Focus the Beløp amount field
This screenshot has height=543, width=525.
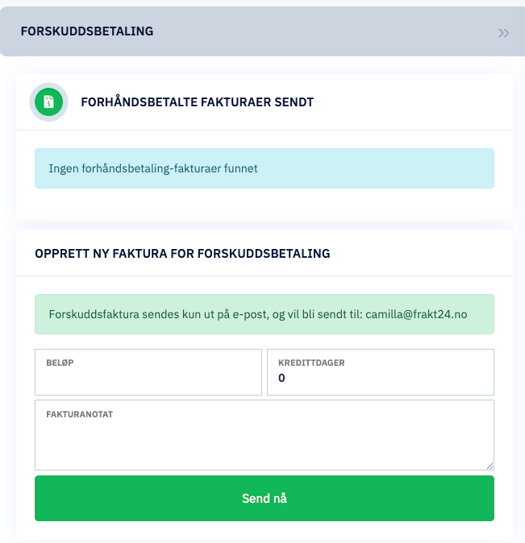click(148, 372)
